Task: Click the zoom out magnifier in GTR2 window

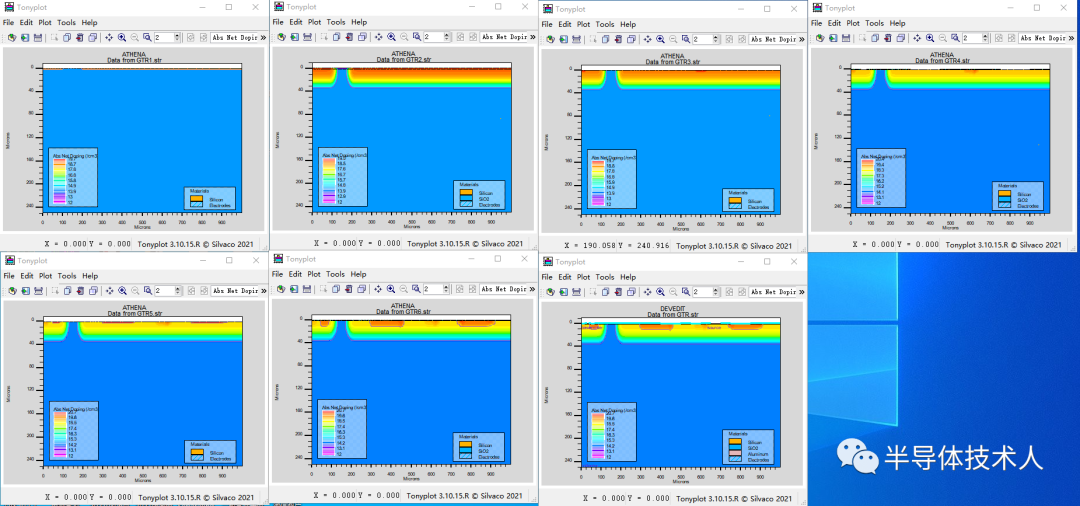Action: coord(404,36)
